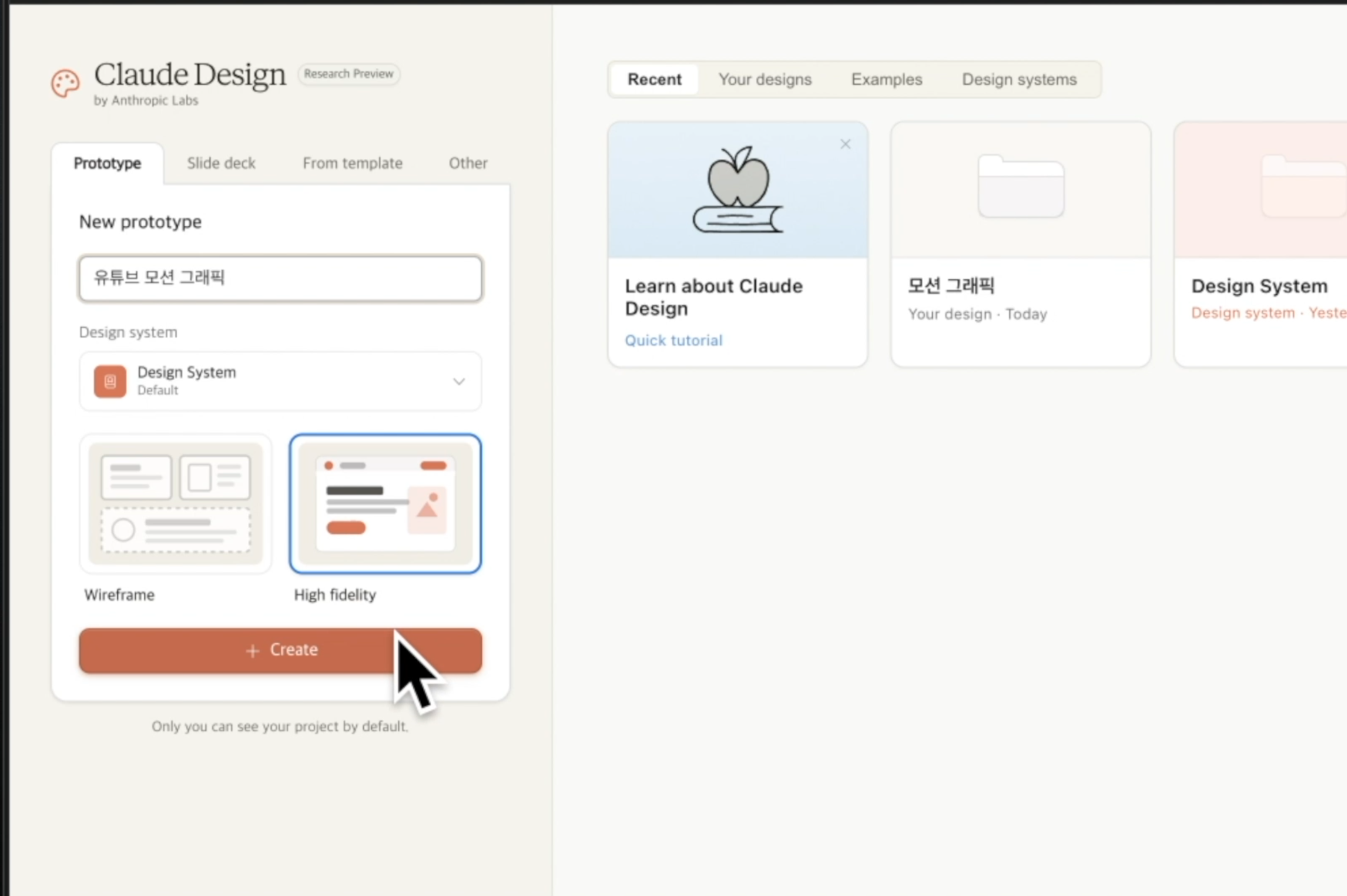Open the Design System card title
The width and height of the screenshot is (1347, 896).
pos(1259,286)
